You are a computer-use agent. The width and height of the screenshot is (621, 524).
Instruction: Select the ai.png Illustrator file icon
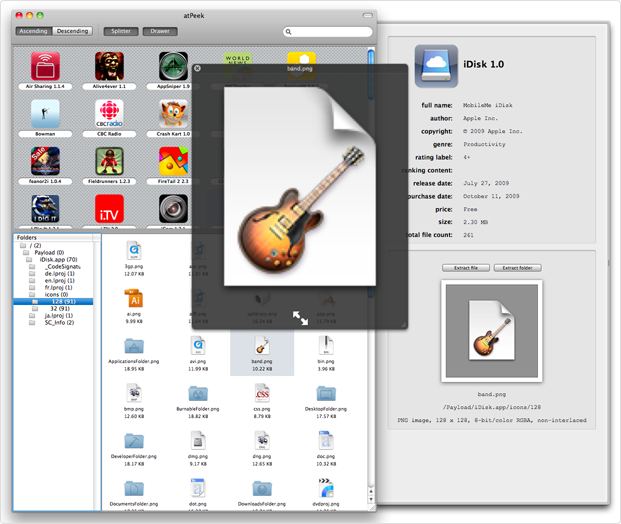134,298
